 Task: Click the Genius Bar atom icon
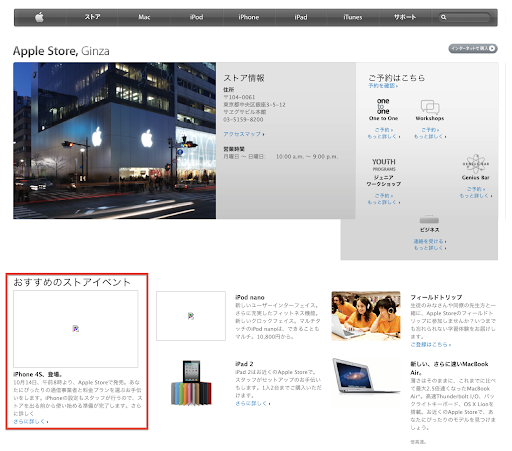point(476,164)
